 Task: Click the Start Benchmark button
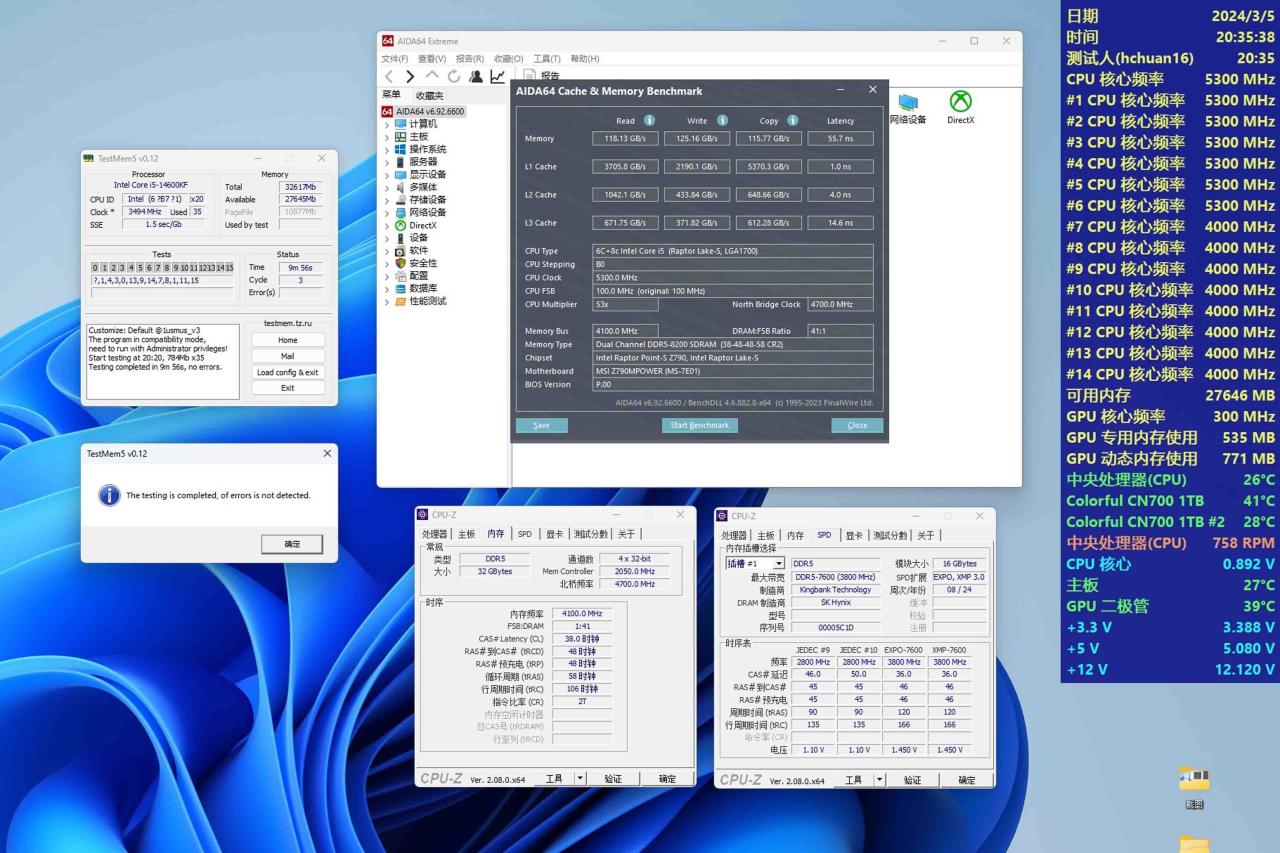coord(699,425)
